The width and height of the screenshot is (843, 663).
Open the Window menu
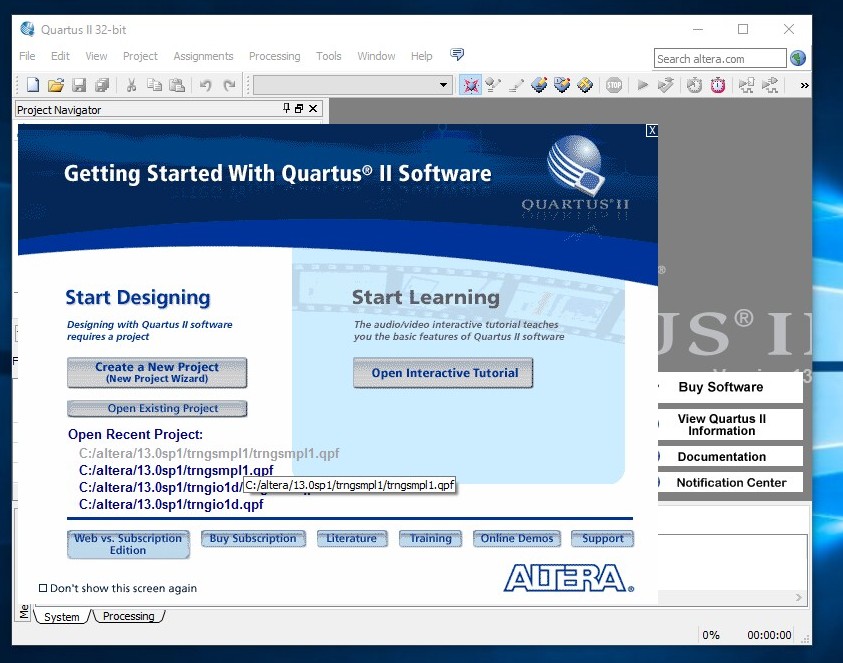pos(376,56)
